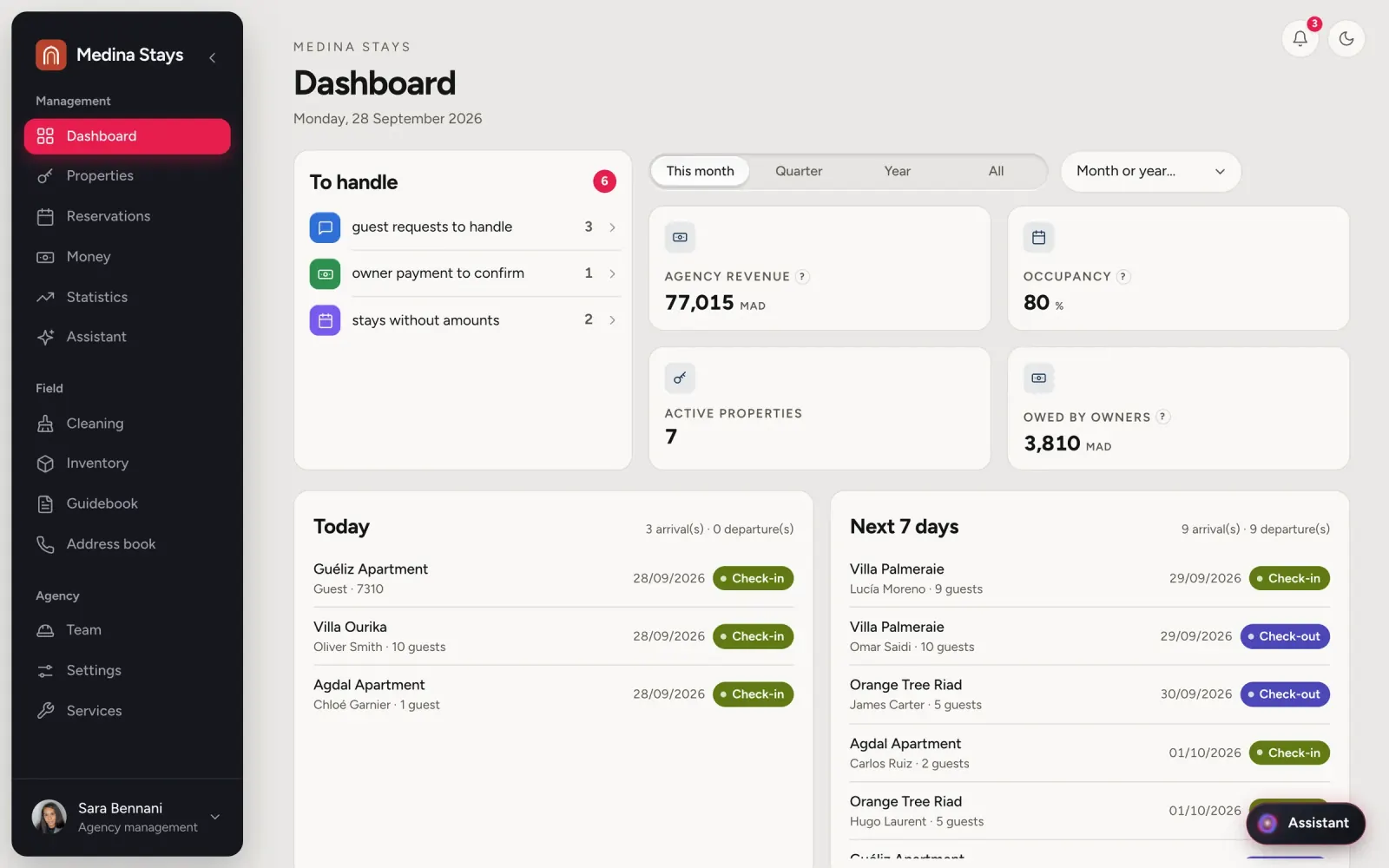Image resolution: width=1389 pixels, height=868 pixels.
Task: Click the Inventory box icon
Action: tap(45, 464)
